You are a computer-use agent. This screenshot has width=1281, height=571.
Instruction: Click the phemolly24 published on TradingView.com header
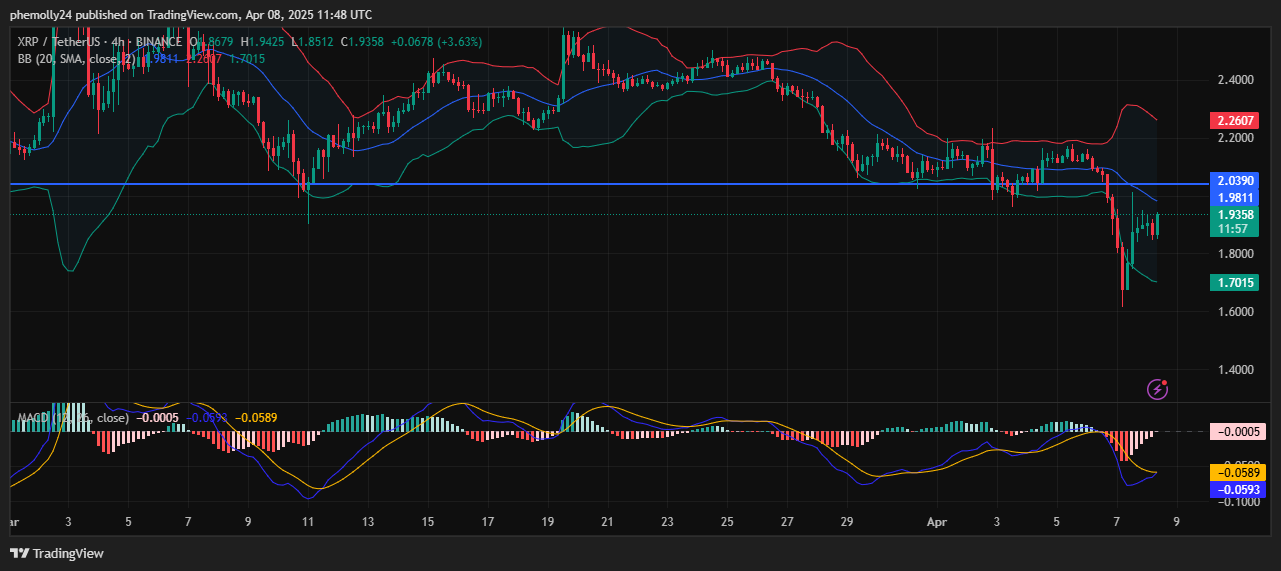pyautogui.click(x=191, y=14)
